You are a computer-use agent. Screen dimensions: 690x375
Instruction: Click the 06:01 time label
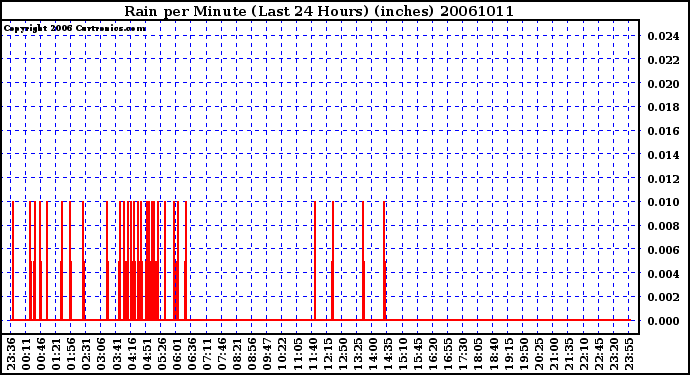[x=177, y=354]
